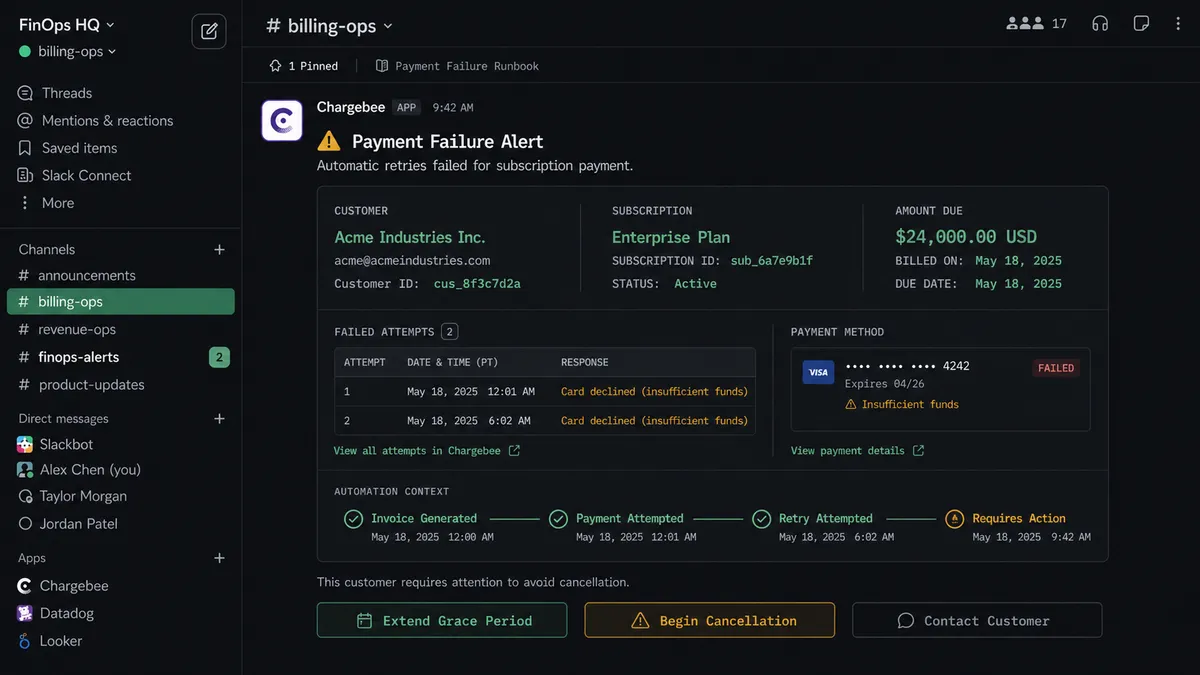The image size is (1200, 675).
Task: Click the Extend Grace Period button
Action: click(x=442, y=620)
